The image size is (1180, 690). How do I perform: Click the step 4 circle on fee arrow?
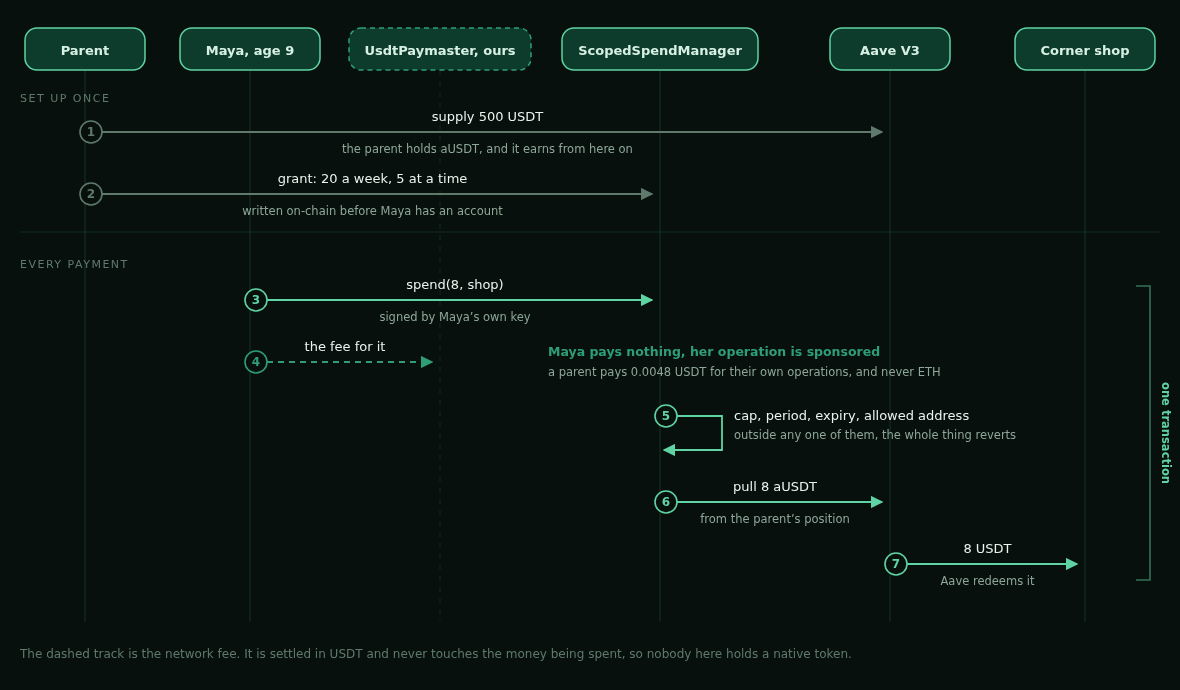click(256, 362)
